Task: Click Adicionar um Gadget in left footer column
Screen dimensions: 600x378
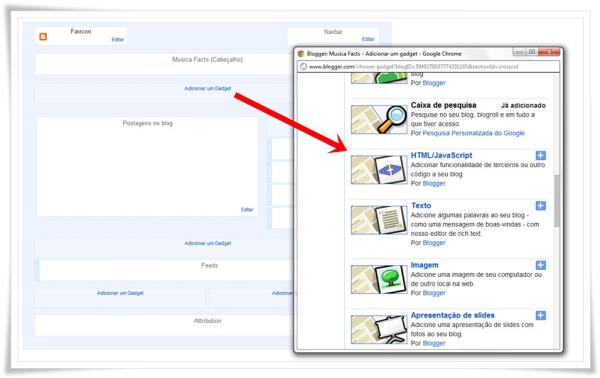Action: pos(120,293)
